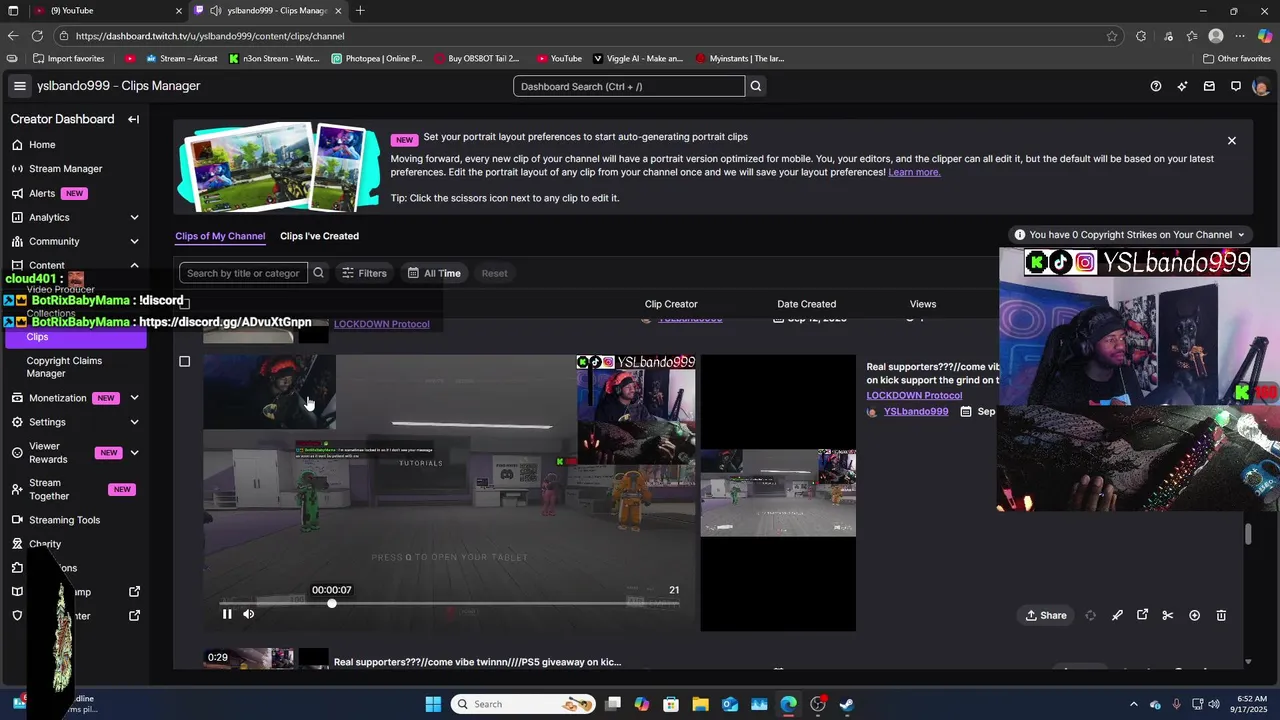Open Photopea bookmark in favorites bar

tap(377, 58)
